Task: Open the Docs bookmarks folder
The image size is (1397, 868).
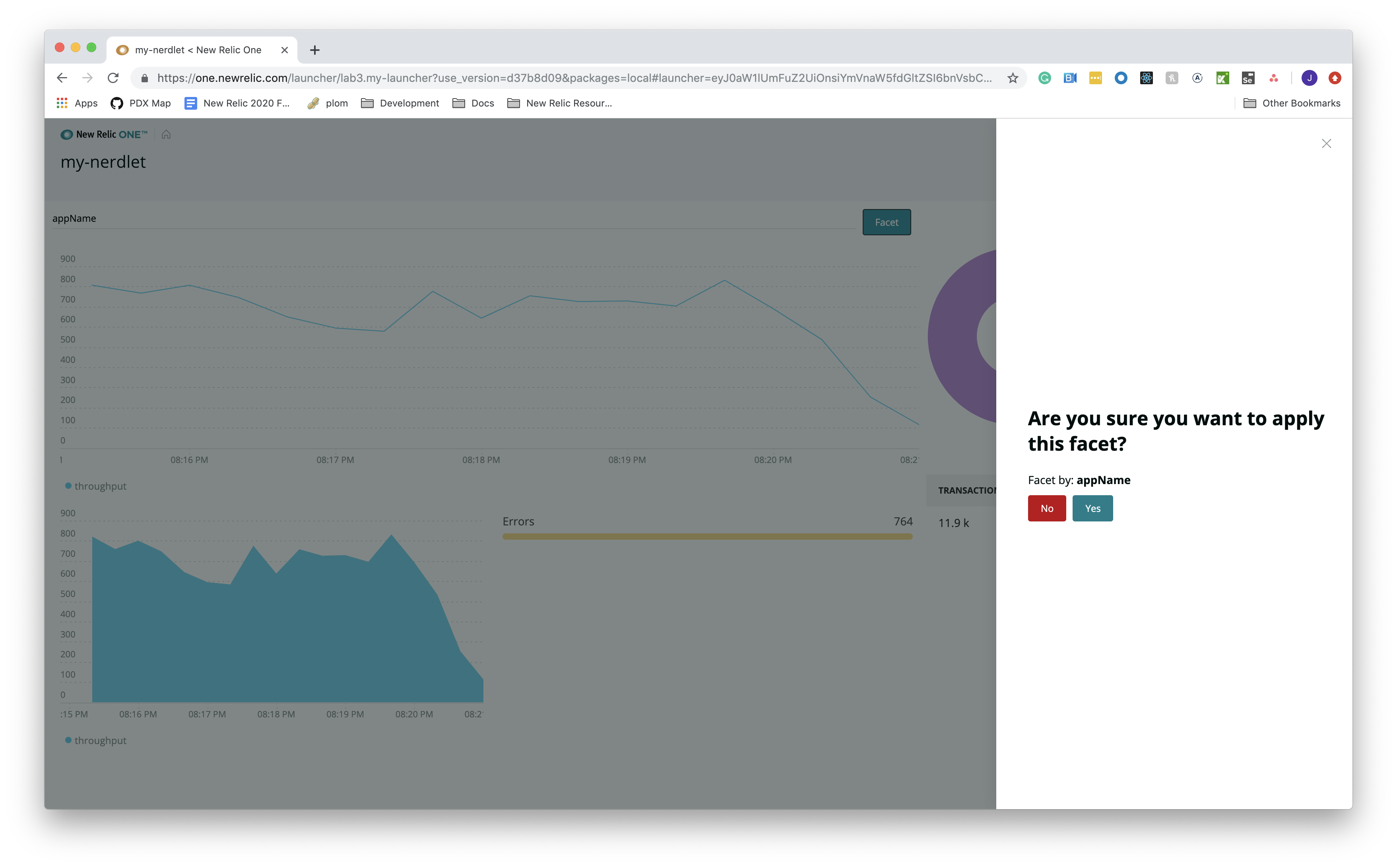Action: point(473,103)
